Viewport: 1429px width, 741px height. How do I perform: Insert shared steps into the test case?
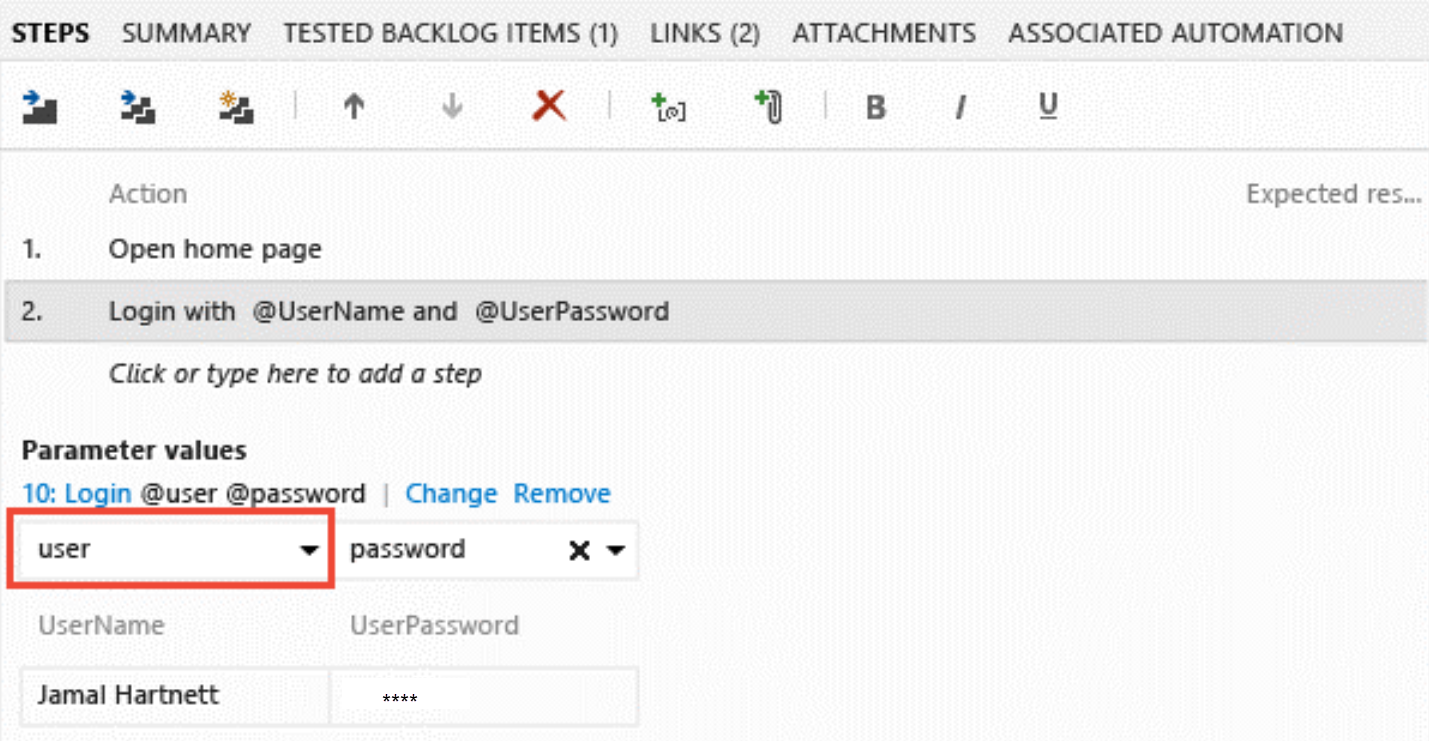[x=136, y=107]
